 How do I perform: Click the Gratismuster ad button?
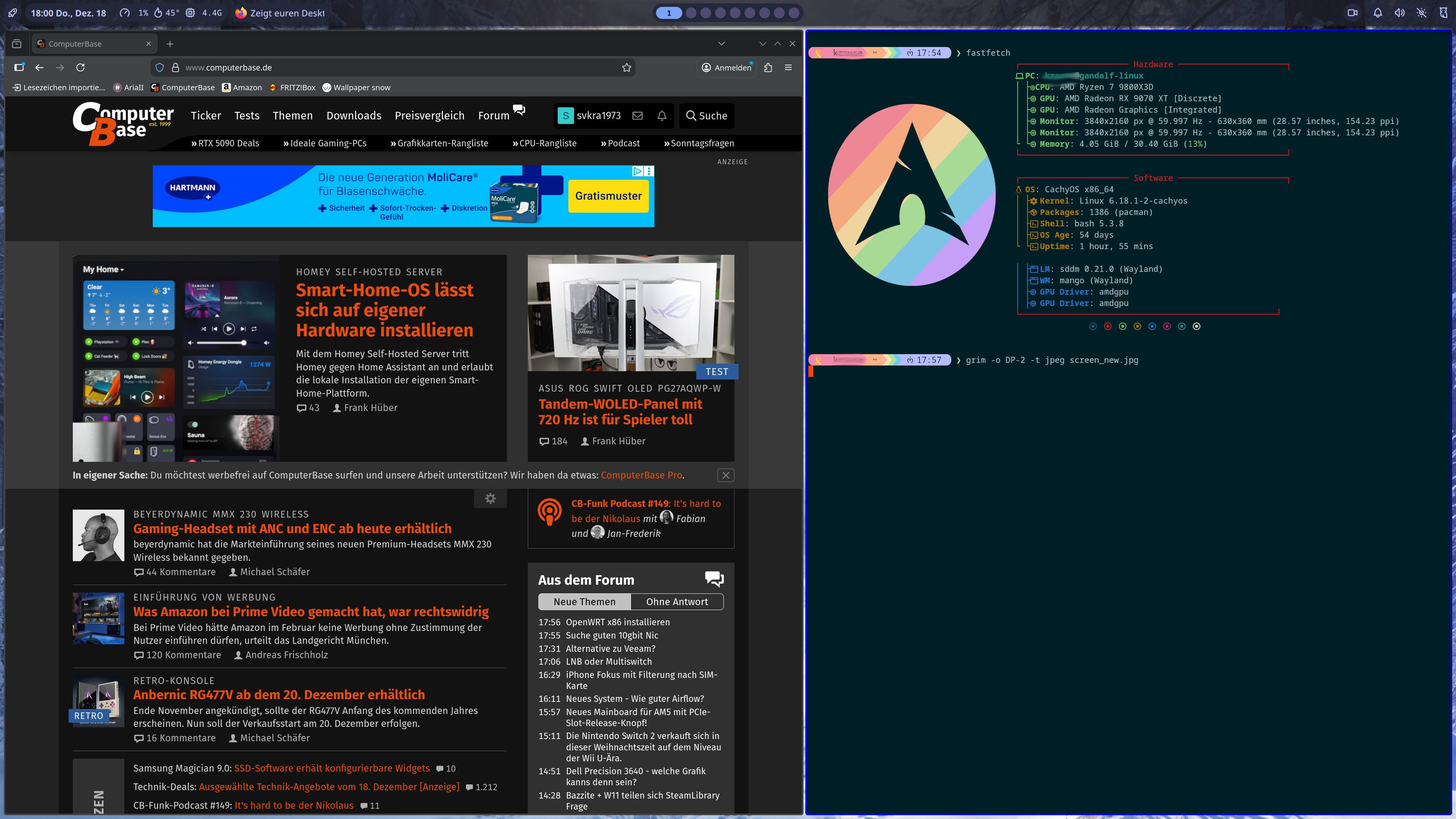[x=608, y=196]
